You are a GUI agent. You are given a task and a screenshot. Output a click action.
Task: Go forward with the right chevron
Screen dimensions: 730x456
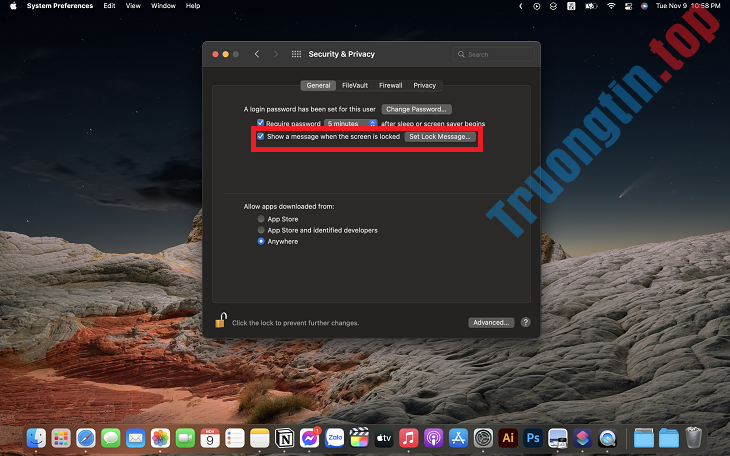tap(276, 54)
